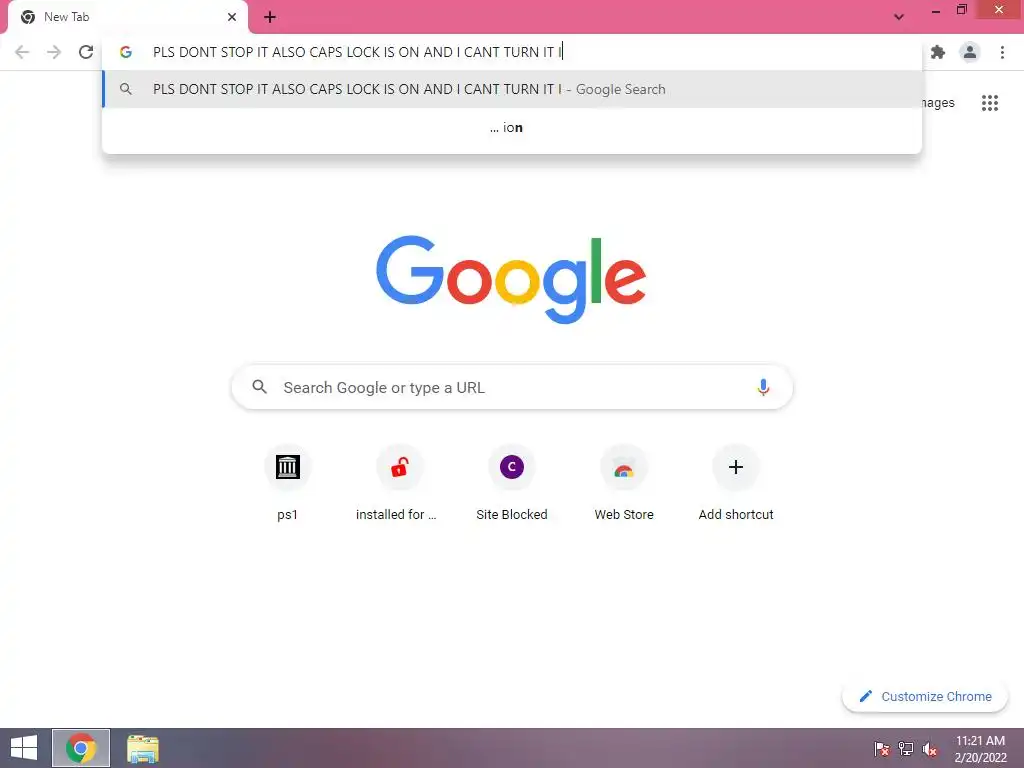
Task: Click the network tray icon
Action: click(x=906, y=749)
